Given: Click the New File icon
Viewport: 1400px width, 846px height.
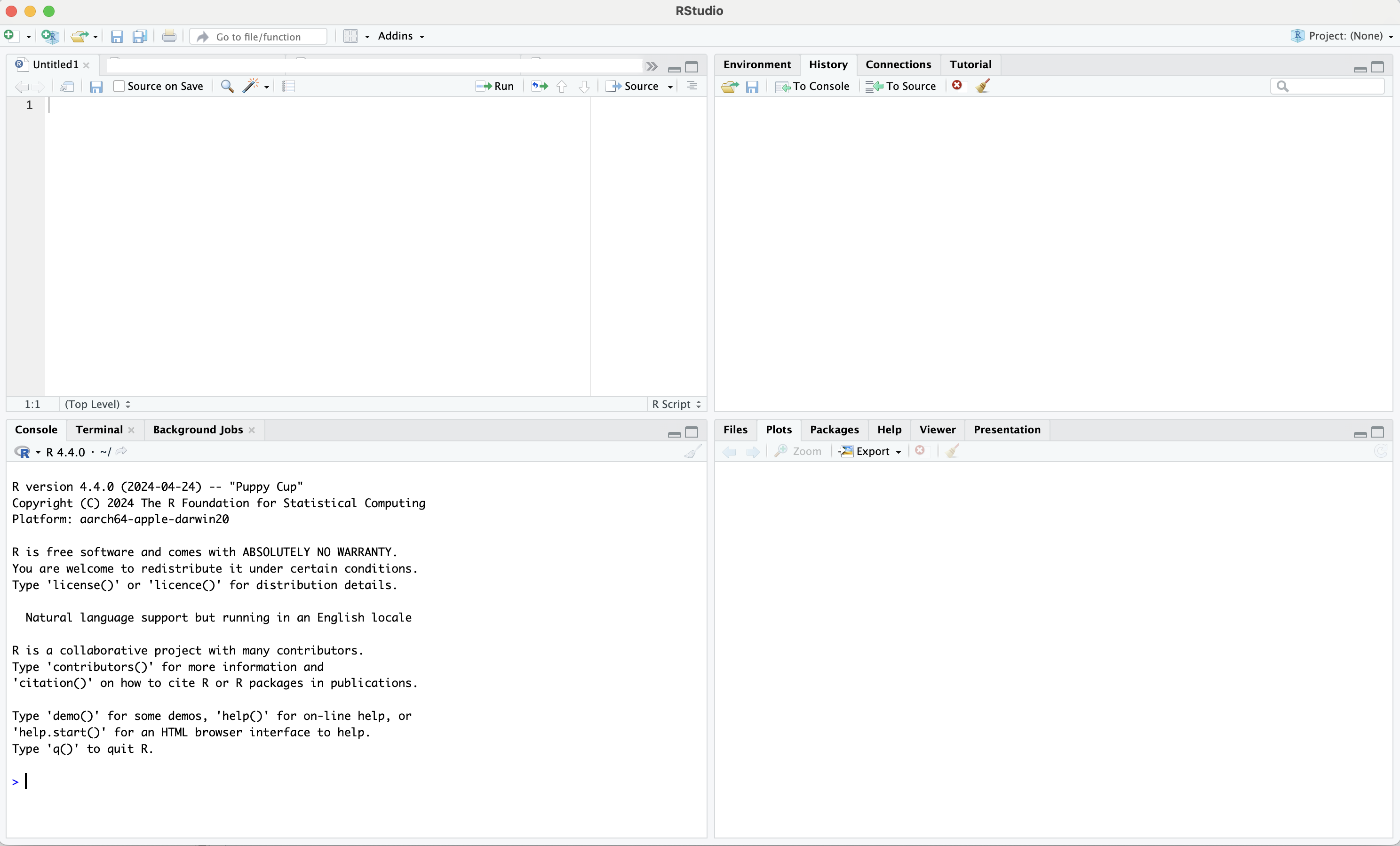Looking at the screenshot, I should [x=10, y=36].
